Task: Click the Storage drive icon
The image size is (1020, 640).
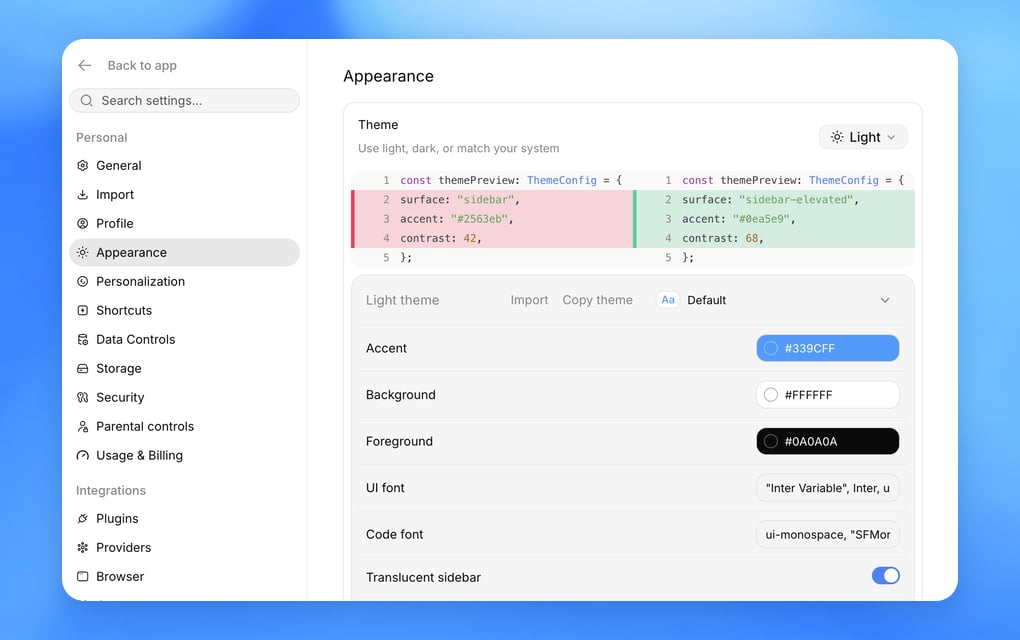Action: click(x=83, y=368)
